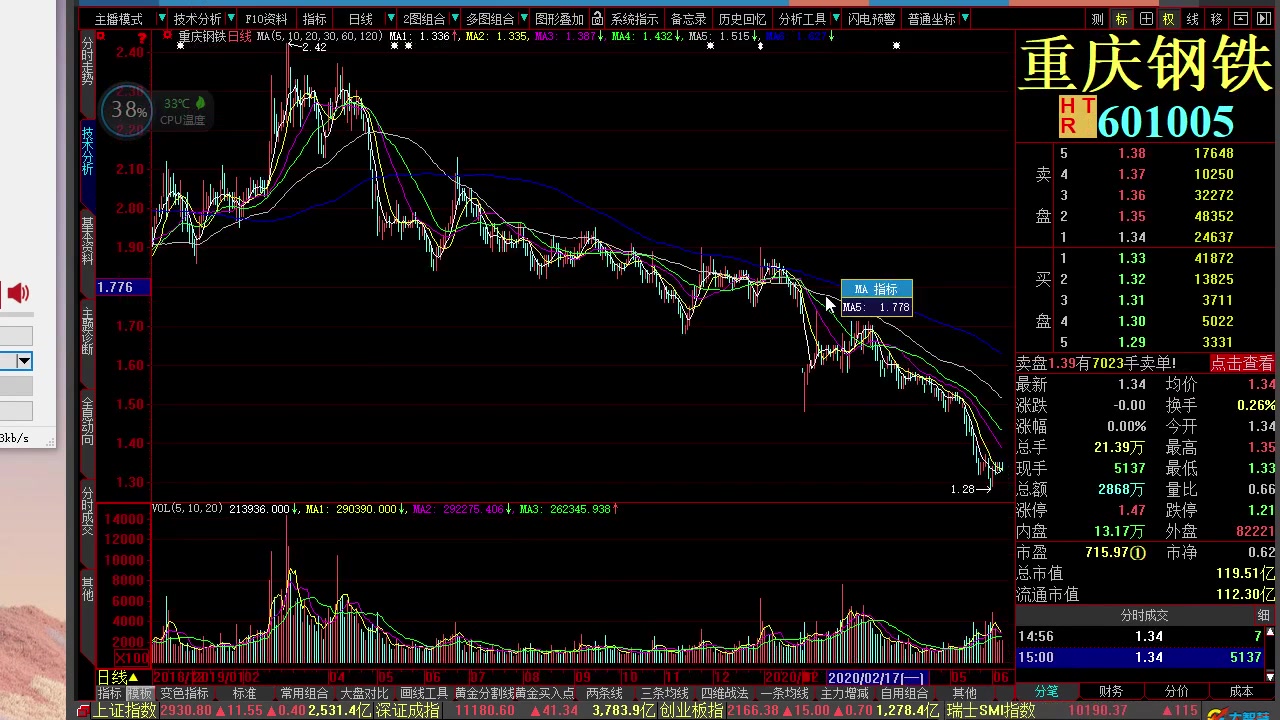Select the 主力增减 tab
The height and width of the screenshot is (720, 1280).
[x=845, y=693]
